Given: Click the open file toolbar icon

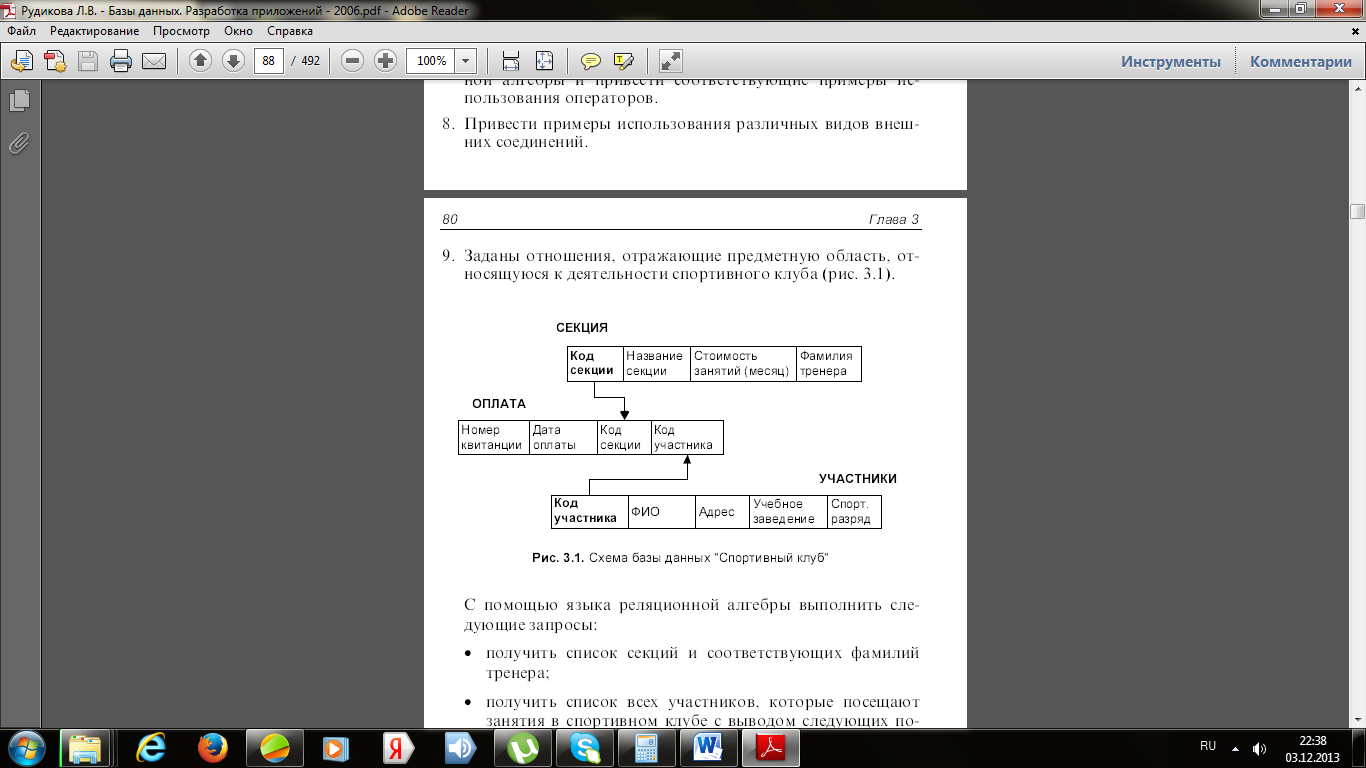Looking at the screenshot, I should tap(22, 61).
